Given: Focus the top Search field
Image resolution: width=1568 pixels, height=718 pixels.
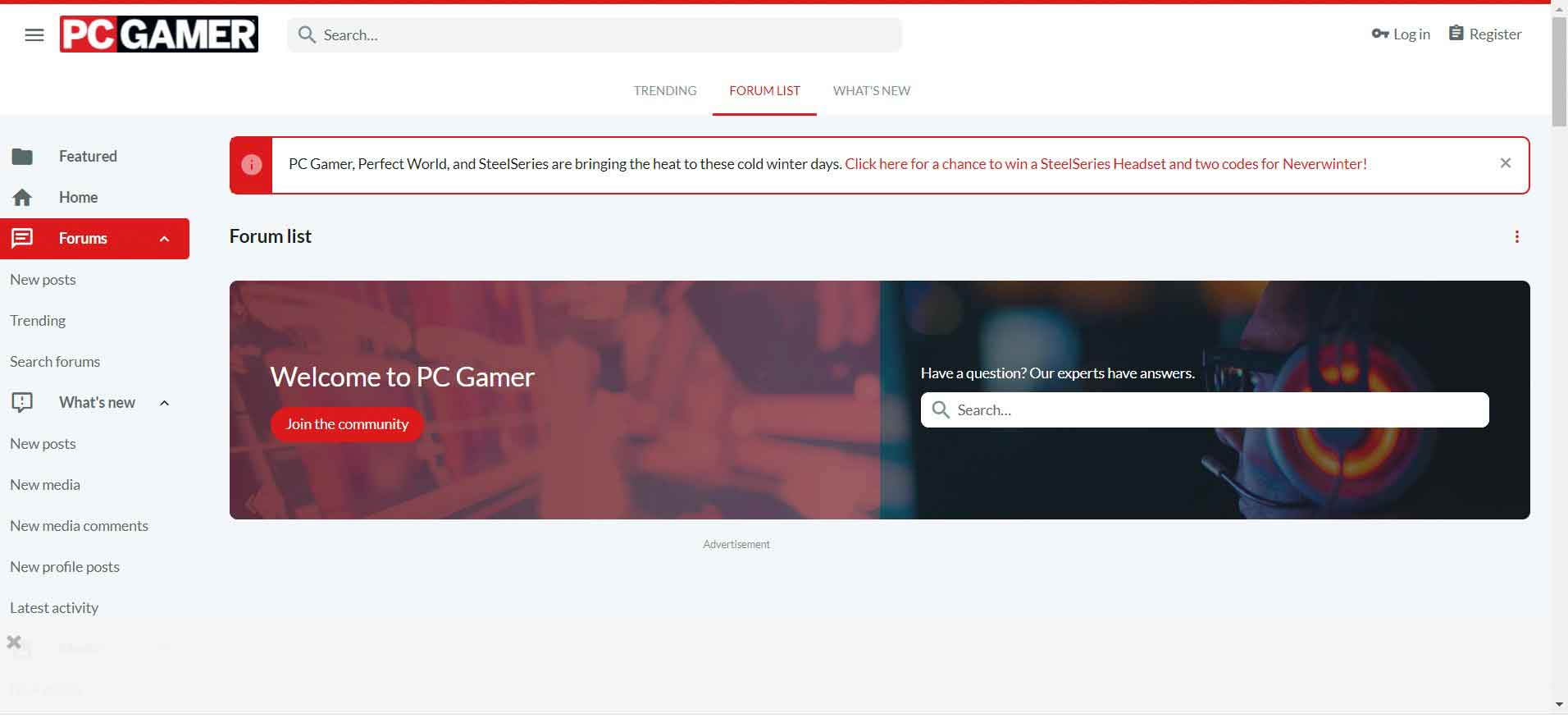Looking at the screenshot, I should (595, 34).
